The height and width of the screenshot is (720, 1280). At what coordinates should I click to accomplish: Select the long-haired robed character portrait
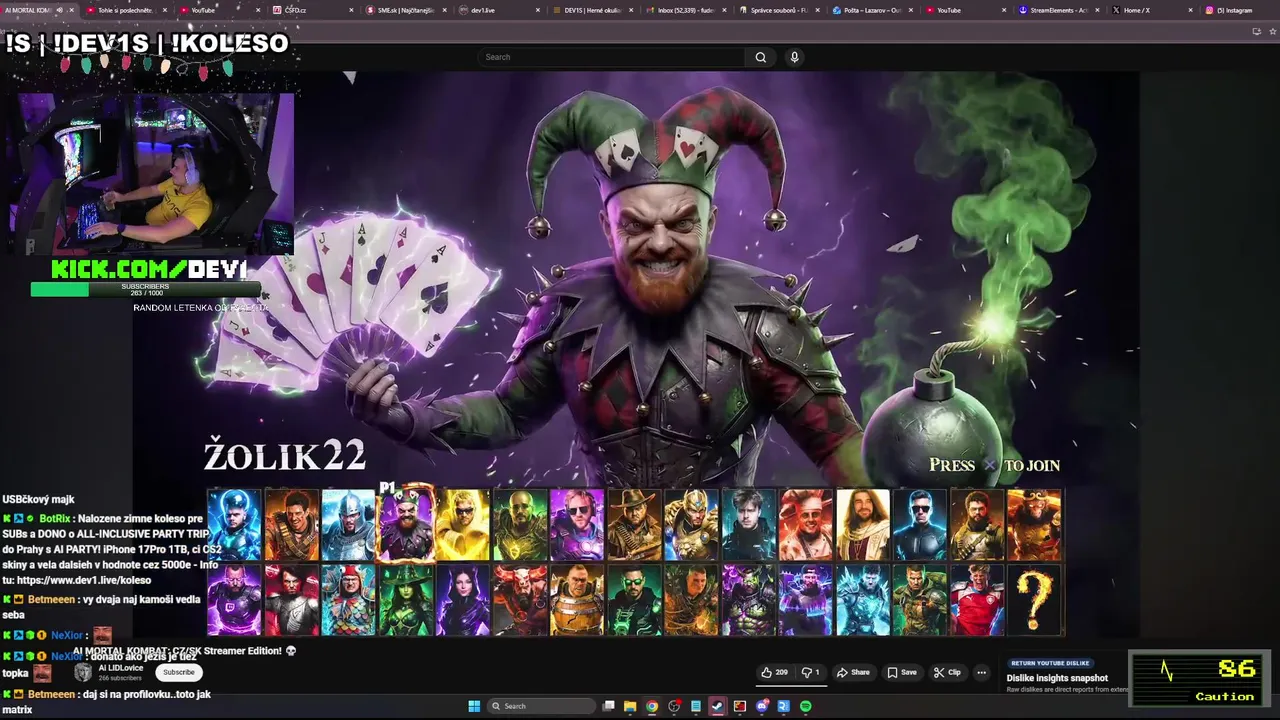coord(863,524)
